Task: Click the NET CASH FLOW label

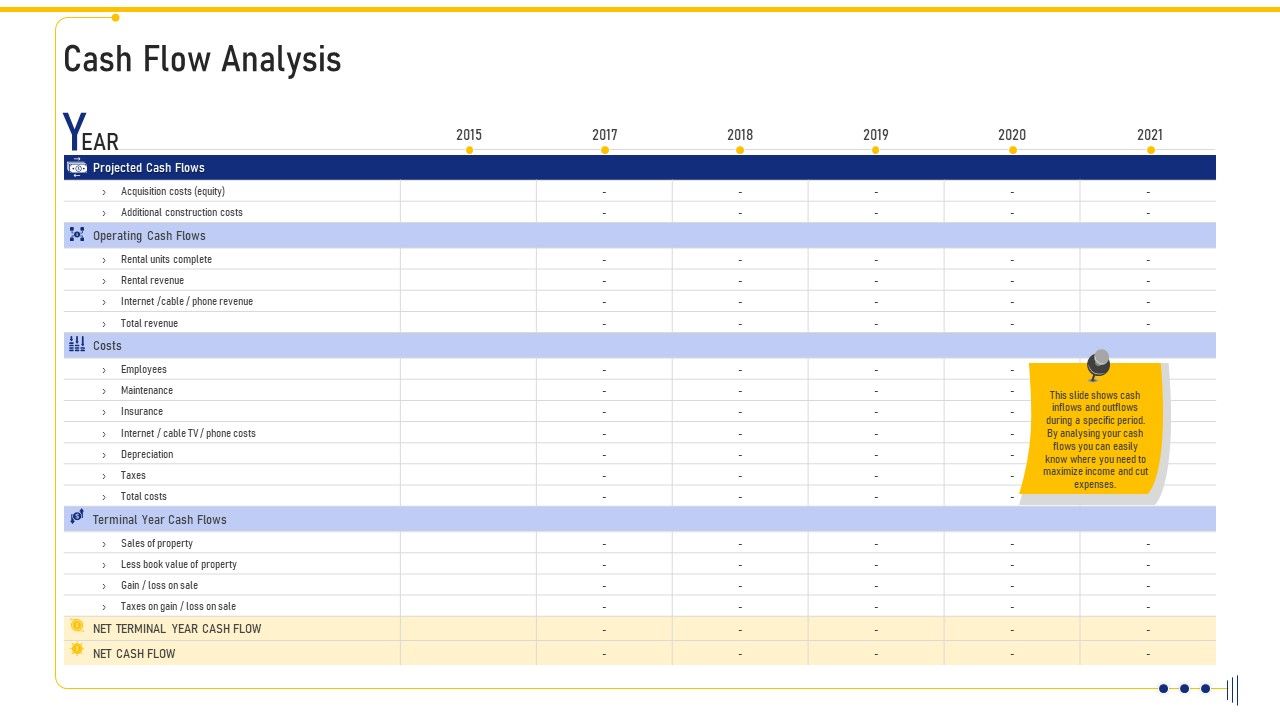Action: [x=134, y=654]
